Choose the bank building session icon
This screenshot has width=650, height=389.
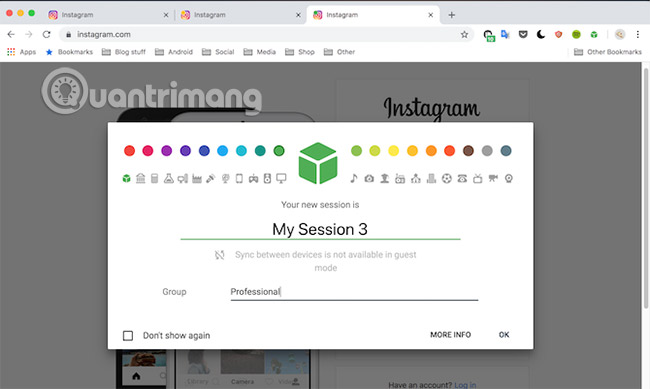pos(141,179)
